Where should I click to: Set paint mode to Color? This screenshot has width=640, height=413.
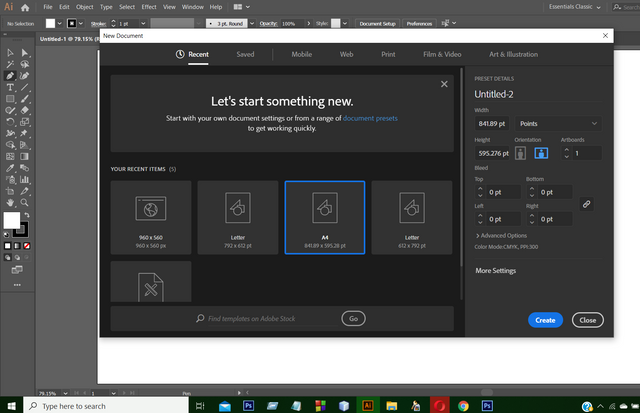(7, 246)
